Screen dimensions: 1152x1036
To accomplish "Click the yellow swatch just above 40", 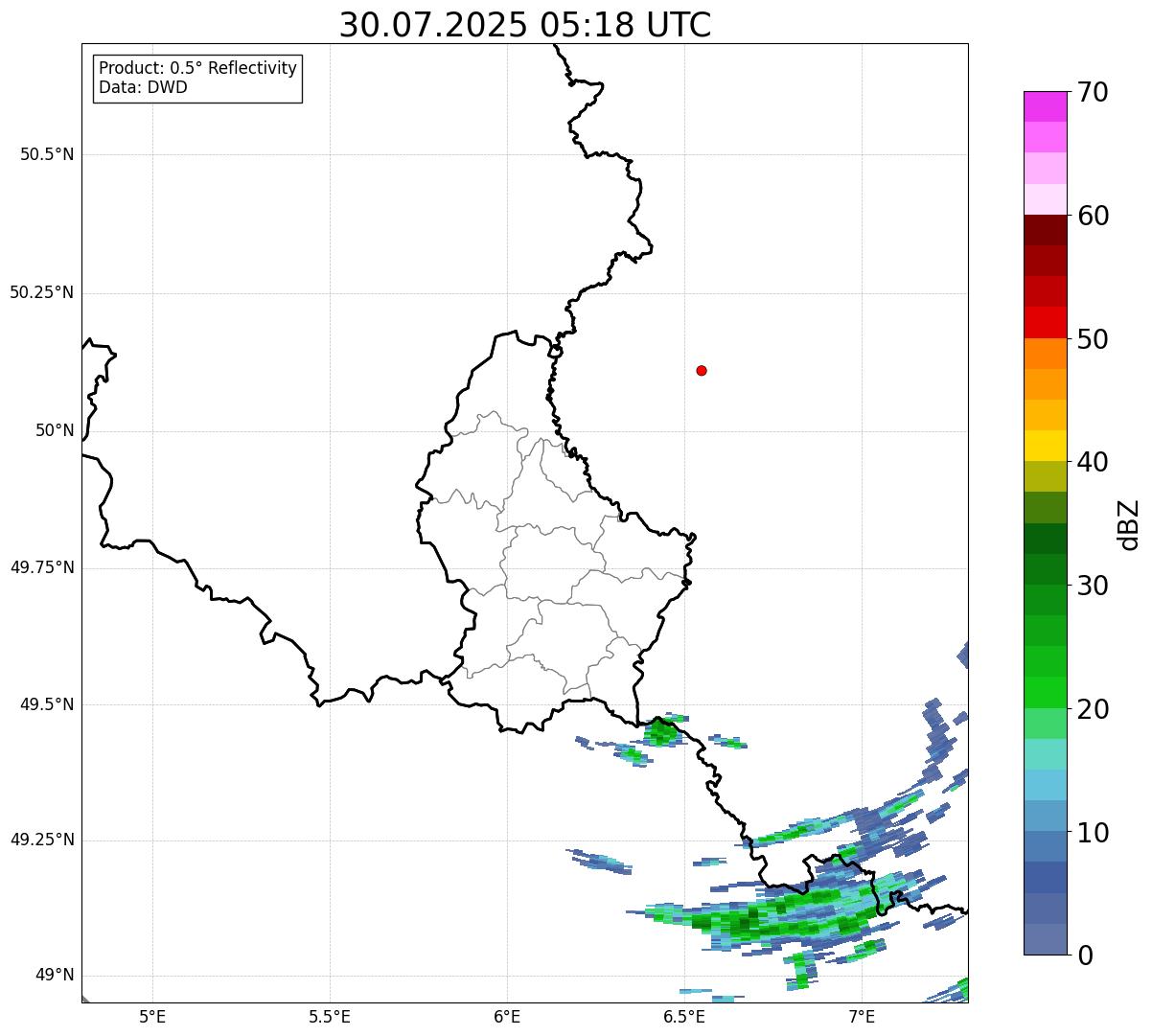I will [x=1045, y=446].
